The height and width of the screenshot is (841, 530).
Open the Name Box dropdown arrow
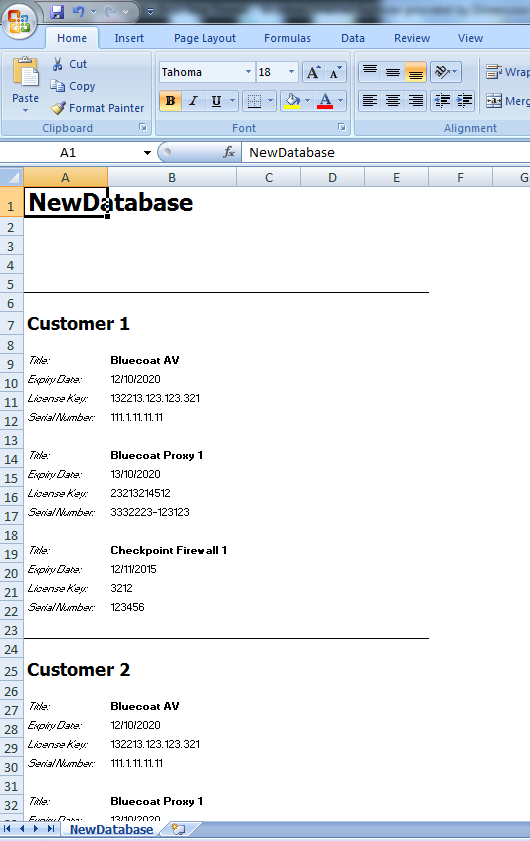click(x=147, y=153)
